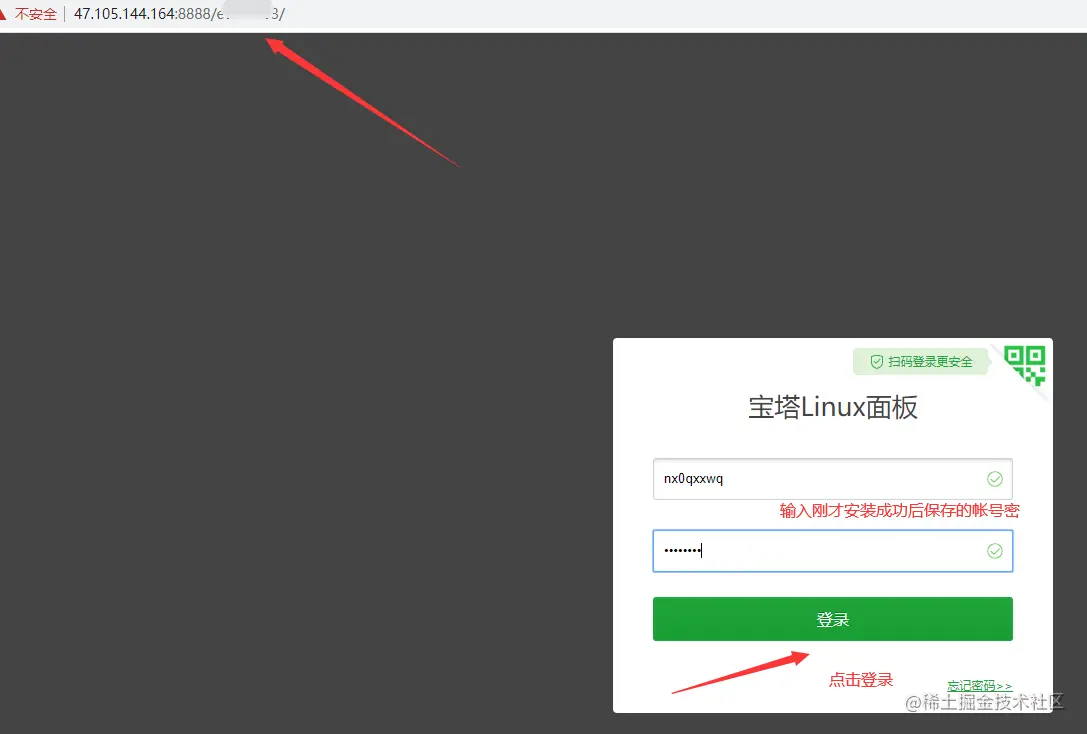Open the 忘记密码 link
The height and width of the screenshot is (734, 1087).
pos(979,685)
